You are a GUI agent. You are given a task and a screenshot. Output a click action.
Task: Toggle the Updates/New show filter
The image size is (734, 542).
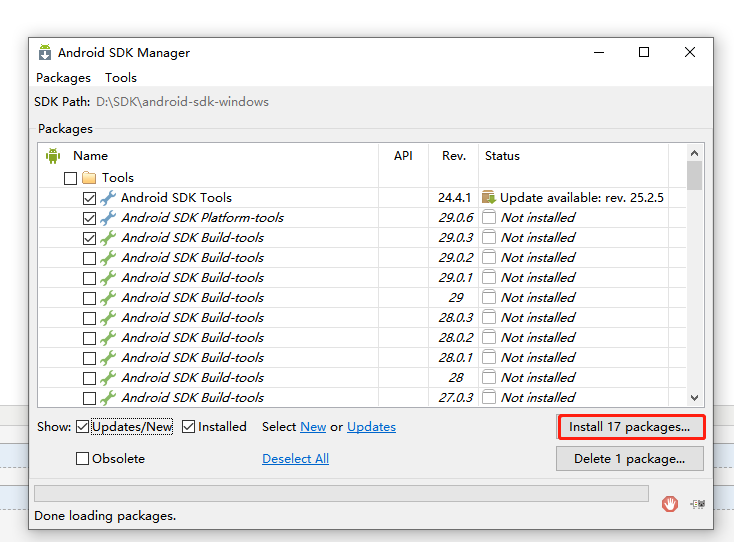(82, 427)
